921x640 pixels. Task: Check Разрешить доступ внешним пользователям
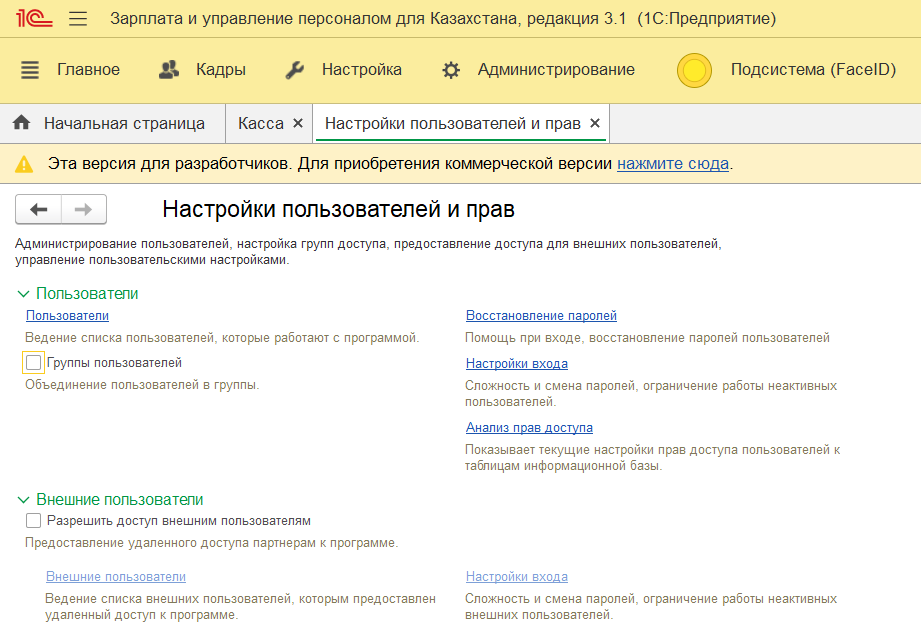(34, 521)
